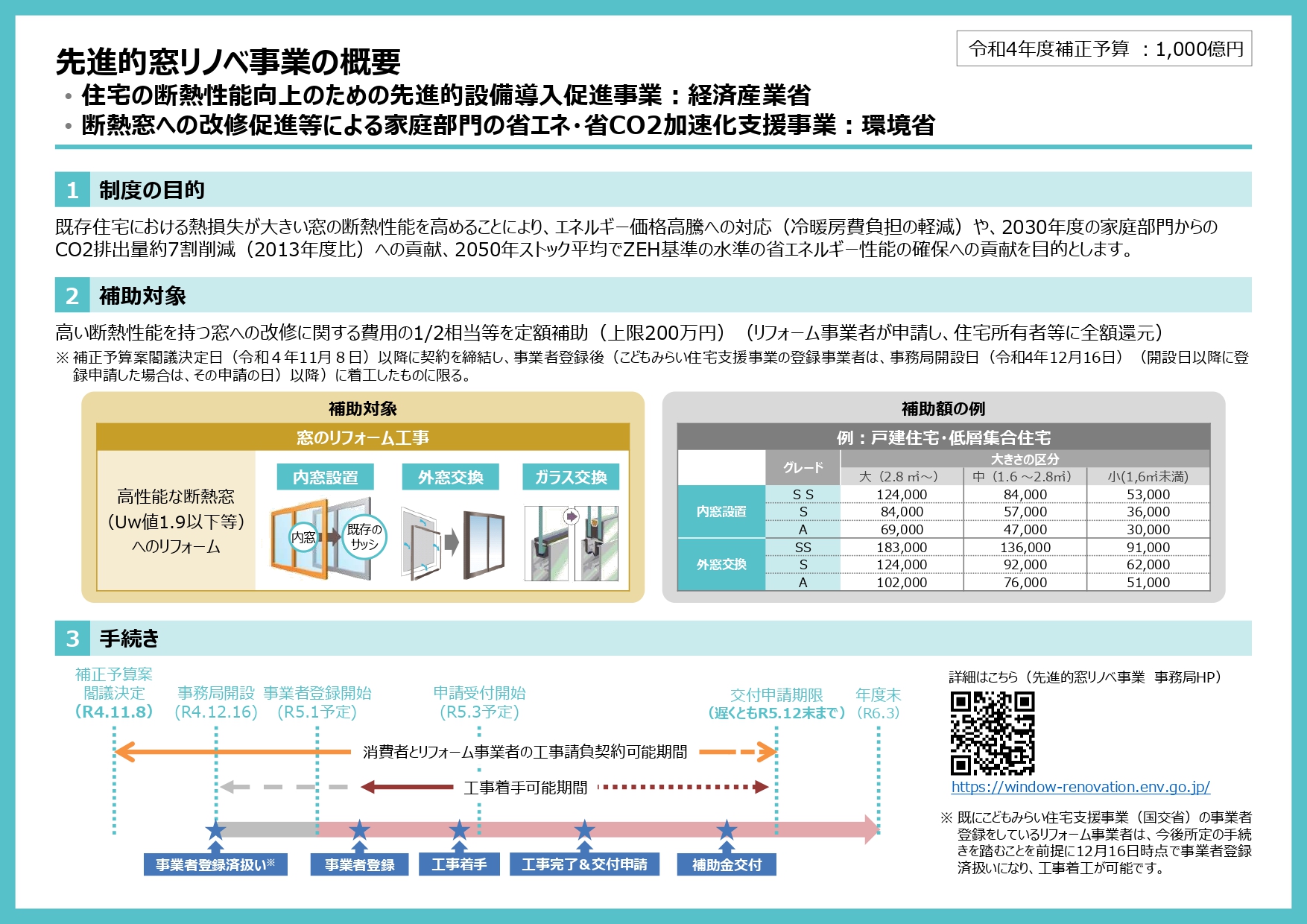
Task: Select the 内窓設置 label button
Action: click(x=325, y=477)
